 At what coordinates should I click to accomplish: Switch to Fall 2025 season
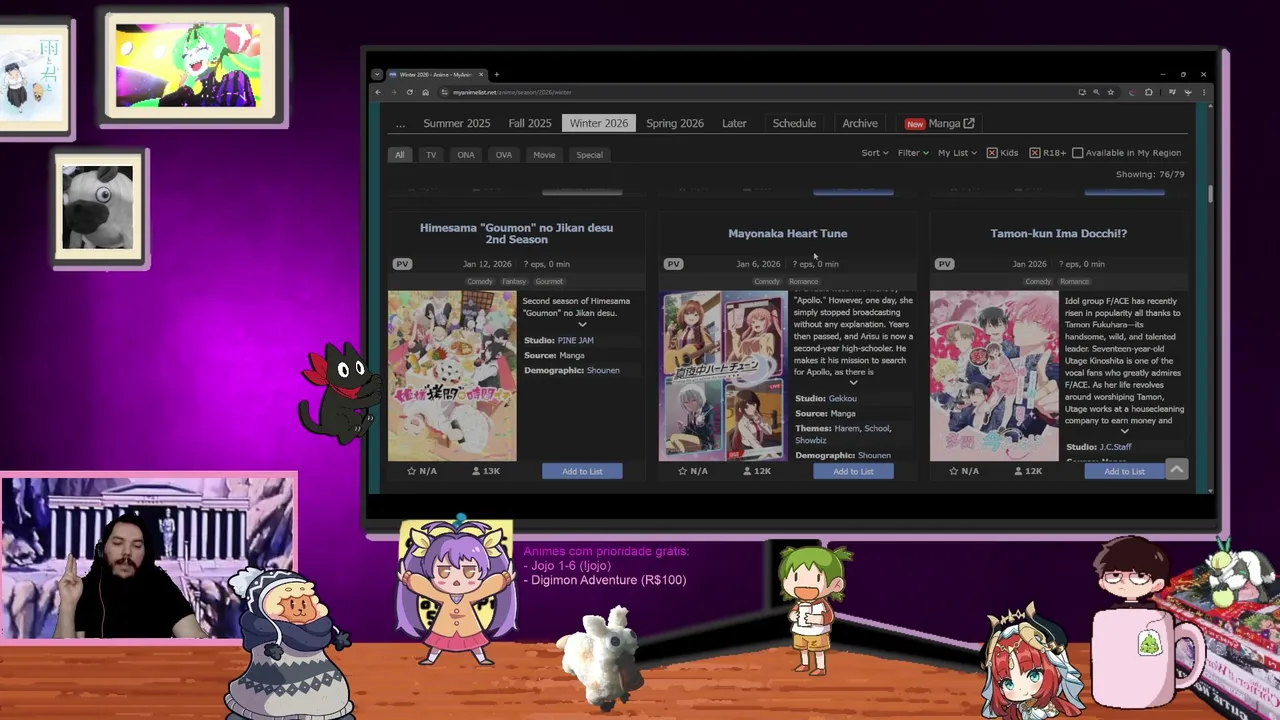(x=530, y=123)
